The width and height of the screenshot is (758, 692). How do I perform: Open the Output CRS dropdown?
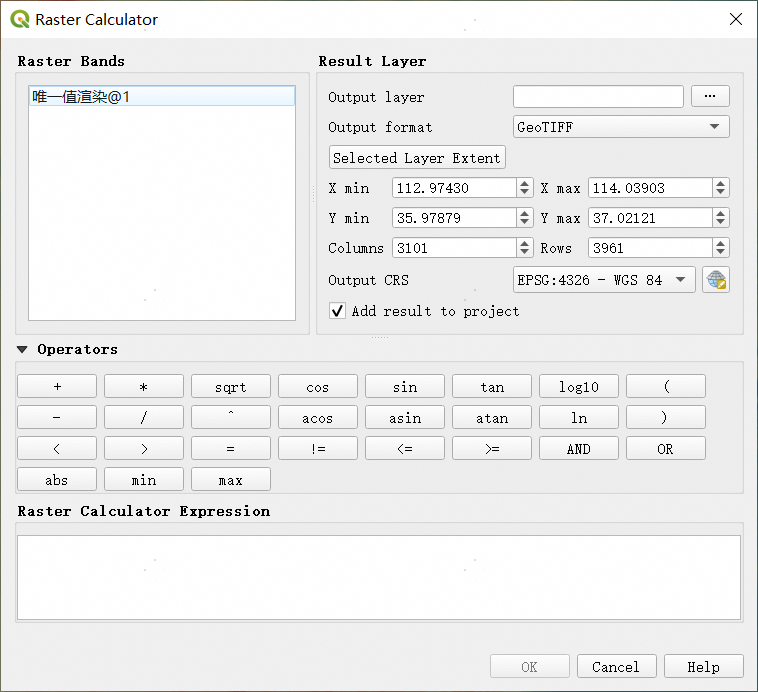(604, 280)
